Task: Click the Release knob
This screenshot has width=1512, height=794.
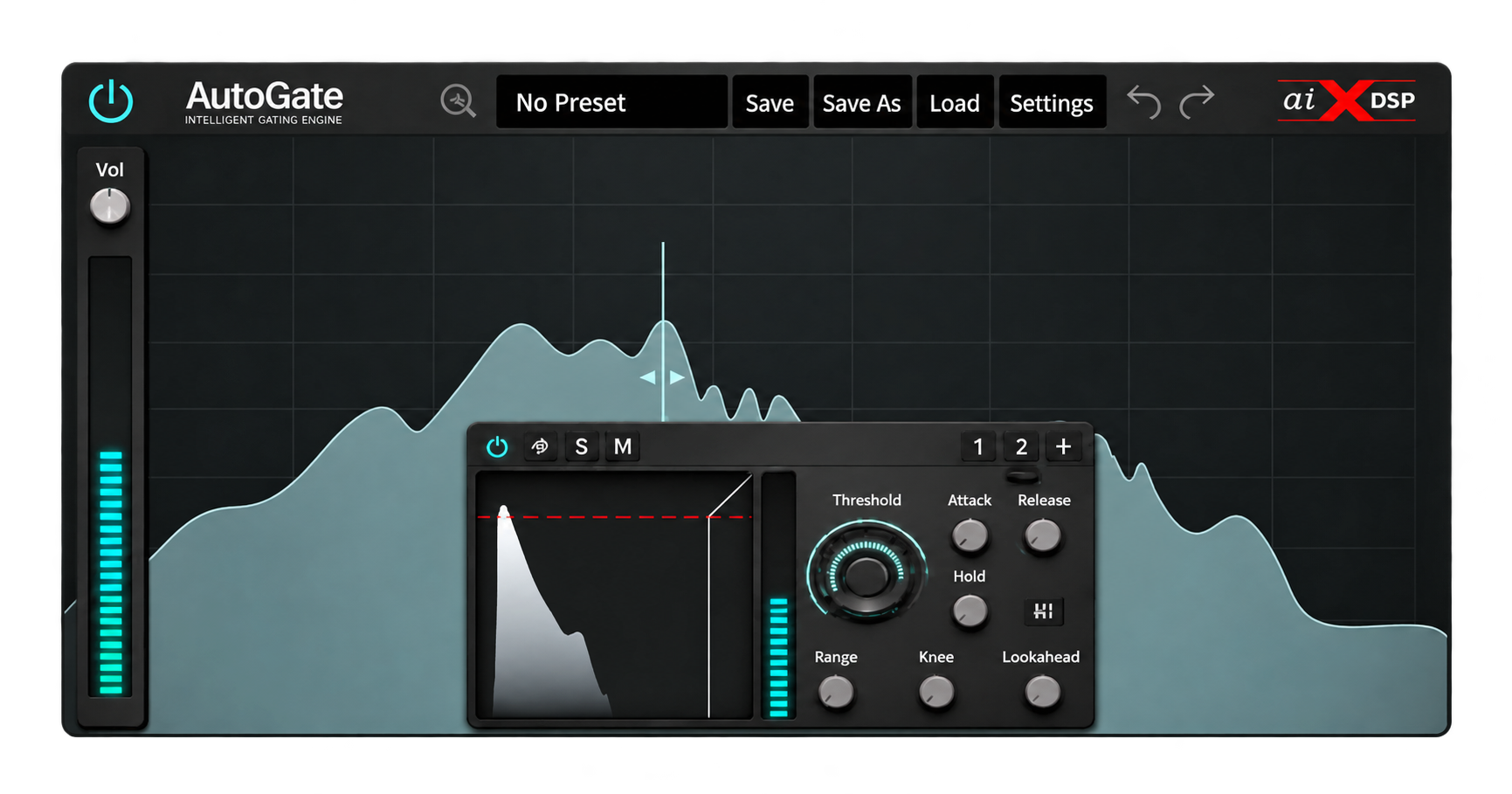Action: coord(1043,535)
